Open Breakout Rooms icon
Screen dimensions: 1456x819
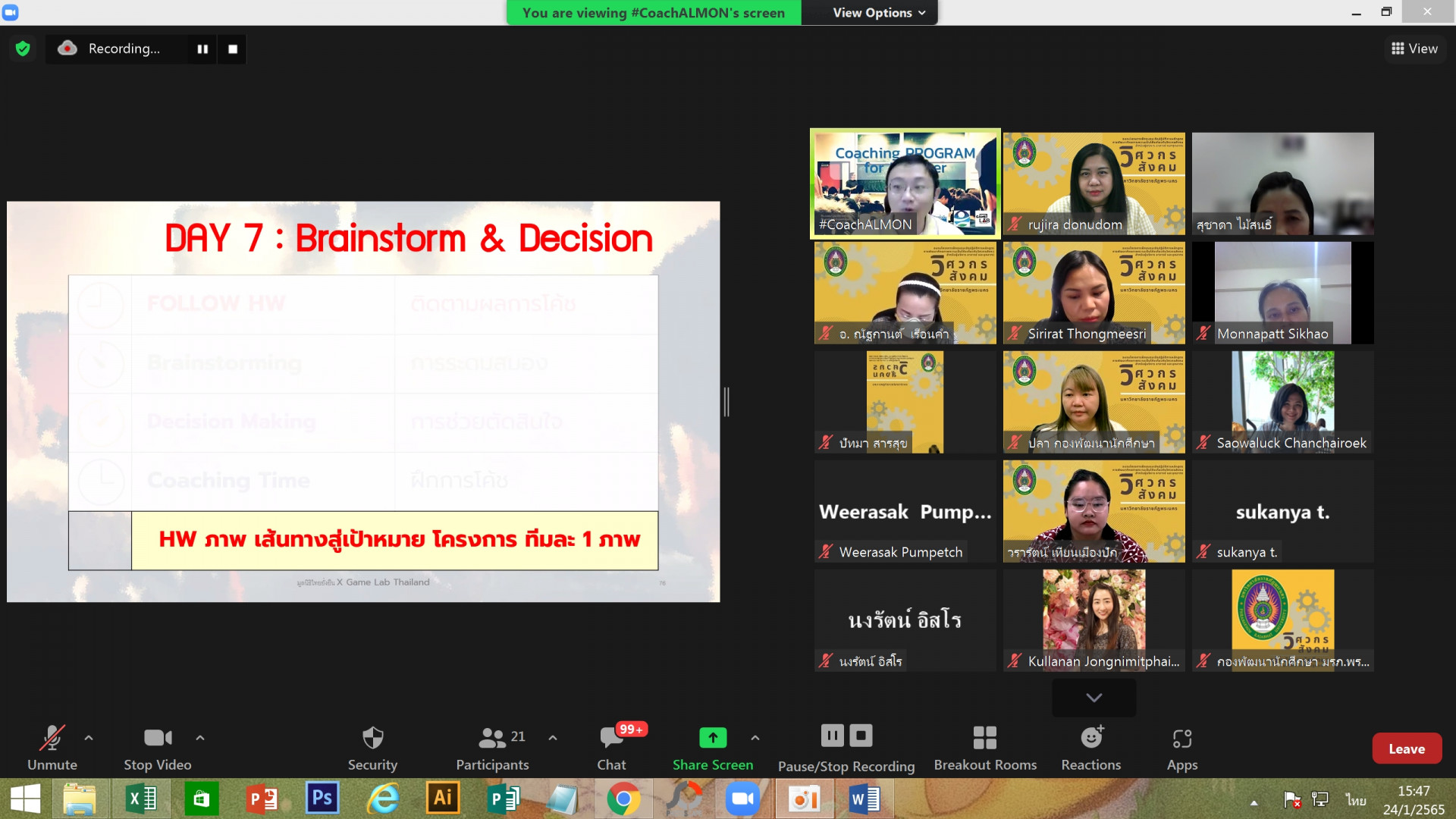pyautogui.click(x=984, y=737)
